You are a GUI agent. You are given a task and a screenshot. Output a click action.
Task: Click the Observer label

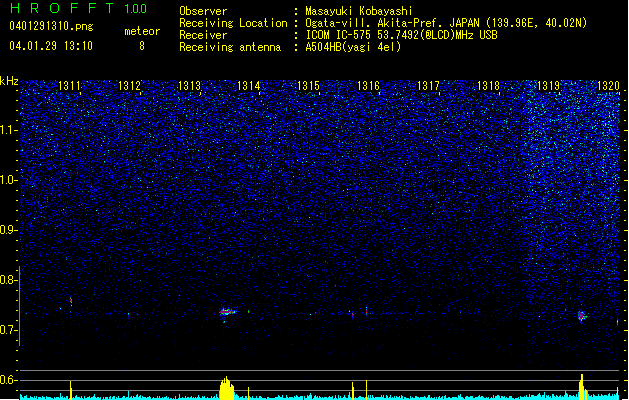click(203, 11)
